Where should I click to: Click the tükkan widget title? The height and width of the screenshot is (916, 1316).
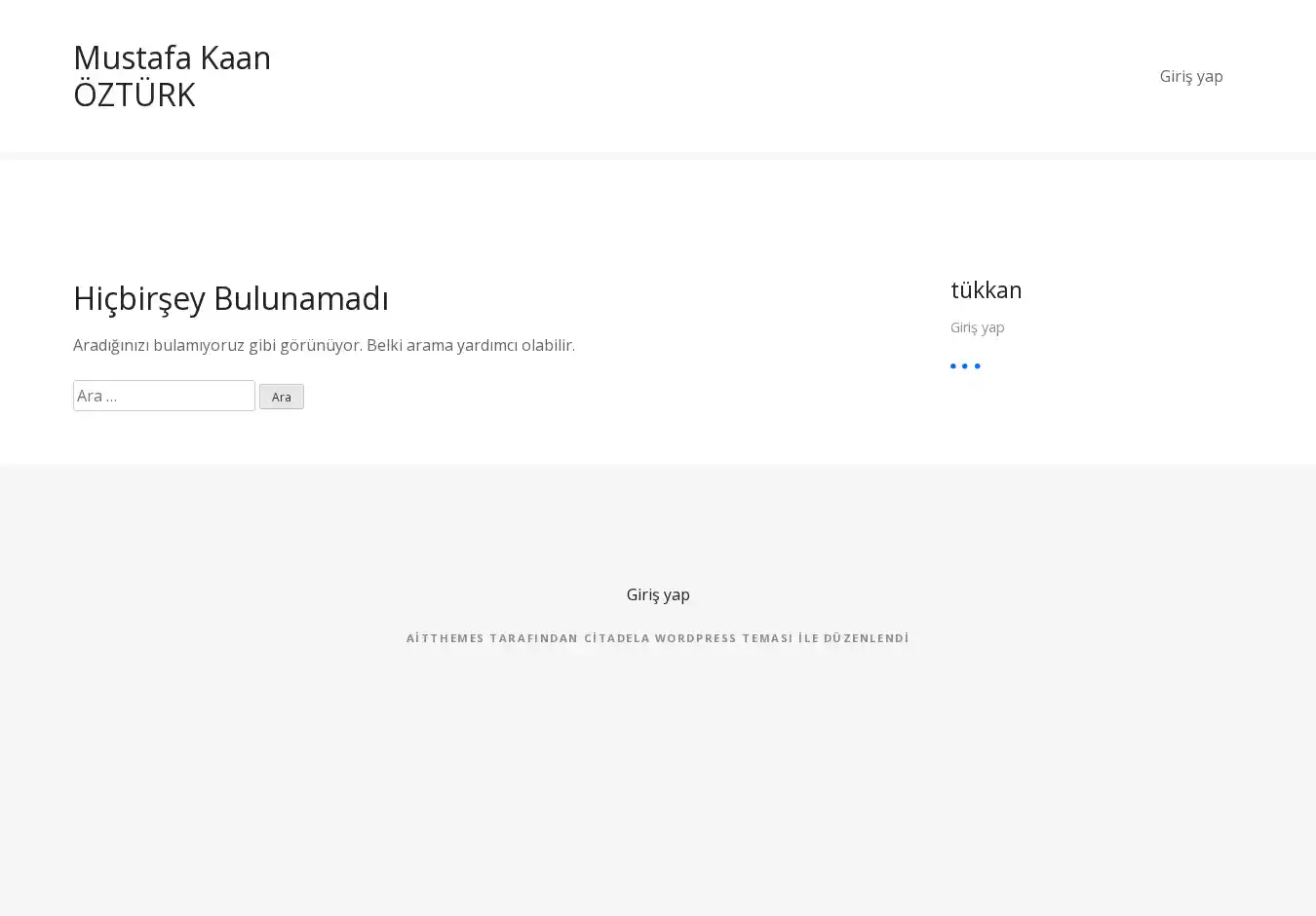coord(986,290)
